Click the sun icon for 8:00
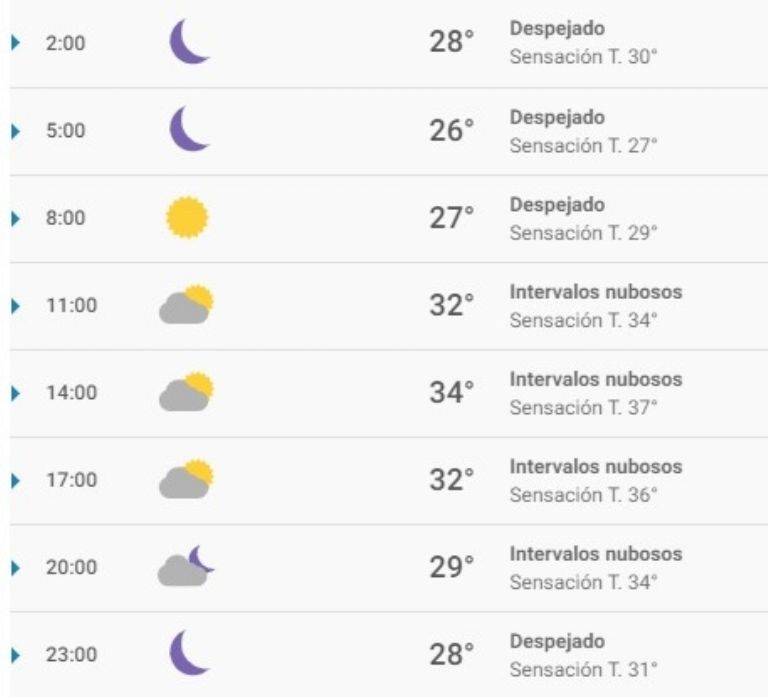The height and width of the screenshot is (697, 768). coord(187,217)
